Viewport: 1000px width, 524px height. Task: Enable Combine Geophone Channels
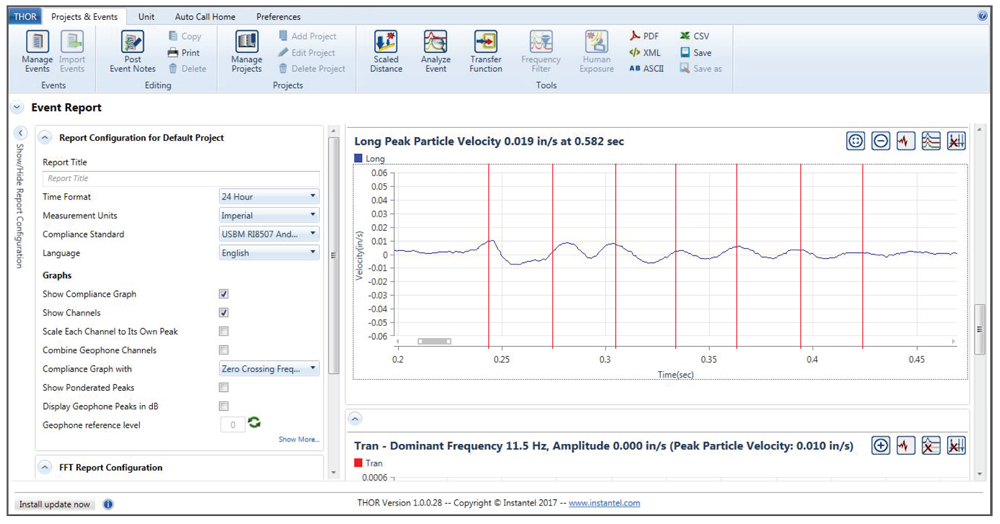pos(223,350)
